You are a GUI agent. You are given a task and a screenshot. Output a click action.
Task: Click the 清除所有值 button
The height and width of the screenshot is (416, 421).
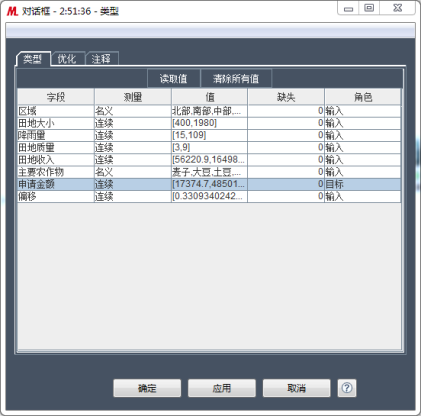coord(236,79)
